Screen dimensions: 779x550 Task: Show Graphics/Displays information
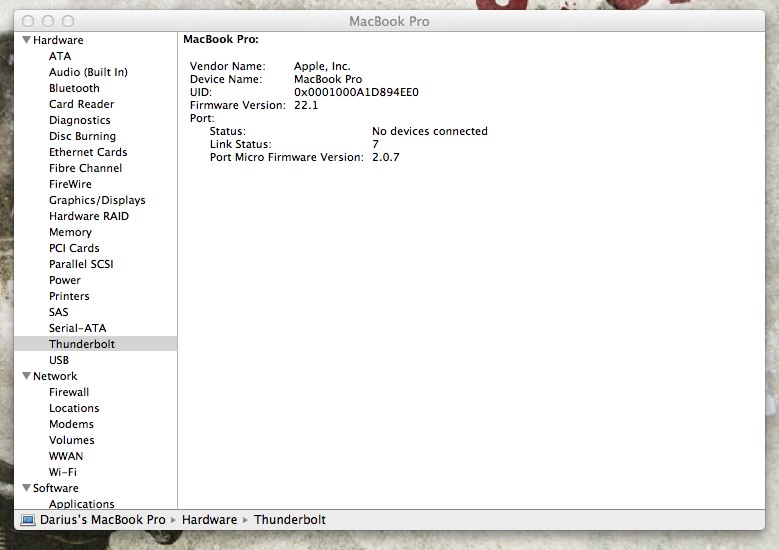tap(97, 200)
